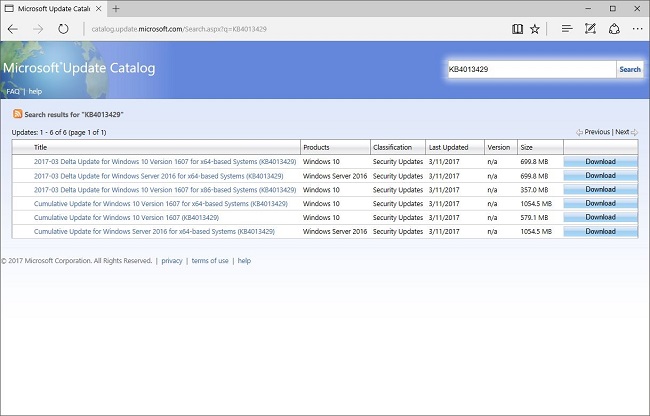Sort by Version column header
The height and width of the screenshot is (416, 650).
[498, 147]
